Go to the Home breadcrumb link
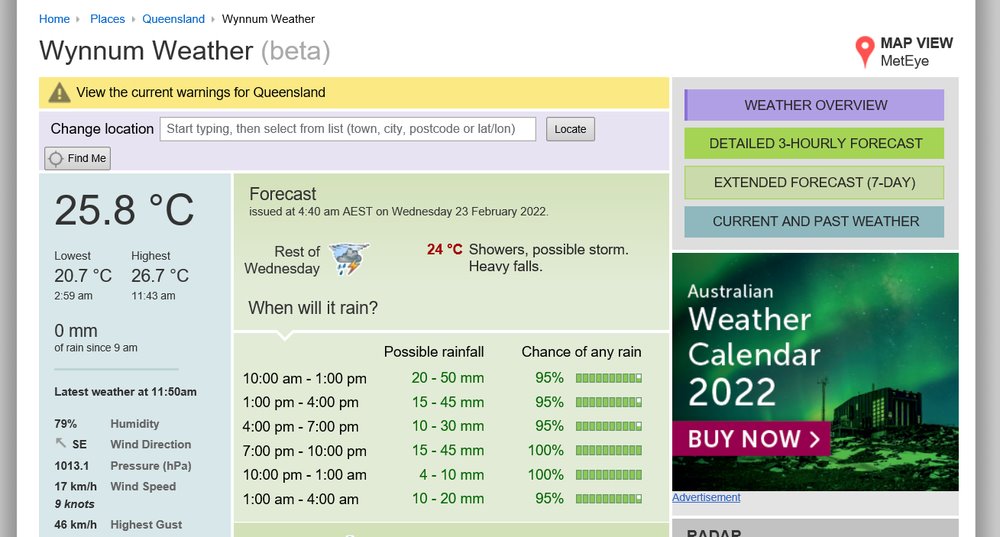 pyautogui.click(x=54, y=19)
